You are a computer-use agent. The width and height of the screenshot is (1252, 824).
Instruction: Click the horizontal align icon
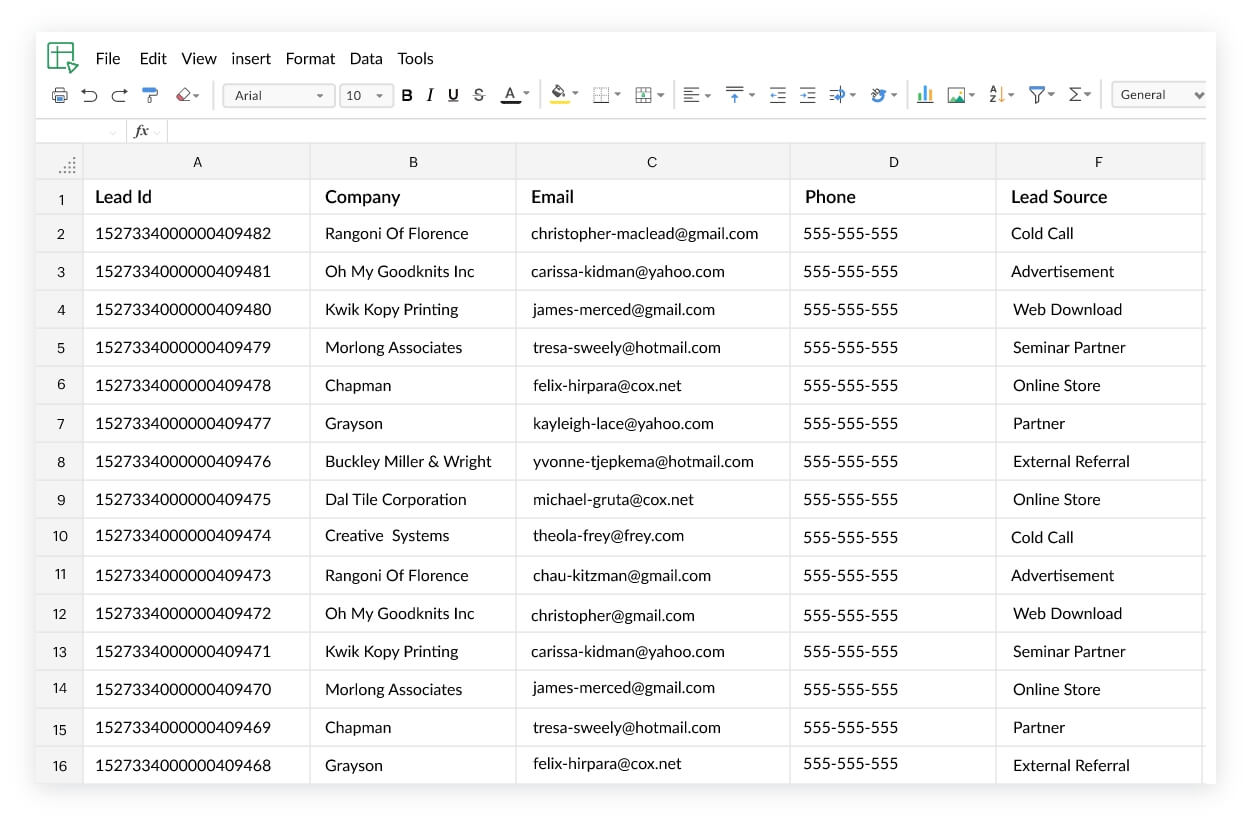[691, 96]
